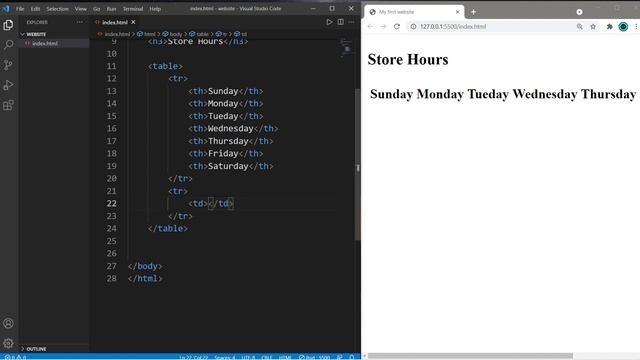Select the My first website browser tab

[415, 12]
